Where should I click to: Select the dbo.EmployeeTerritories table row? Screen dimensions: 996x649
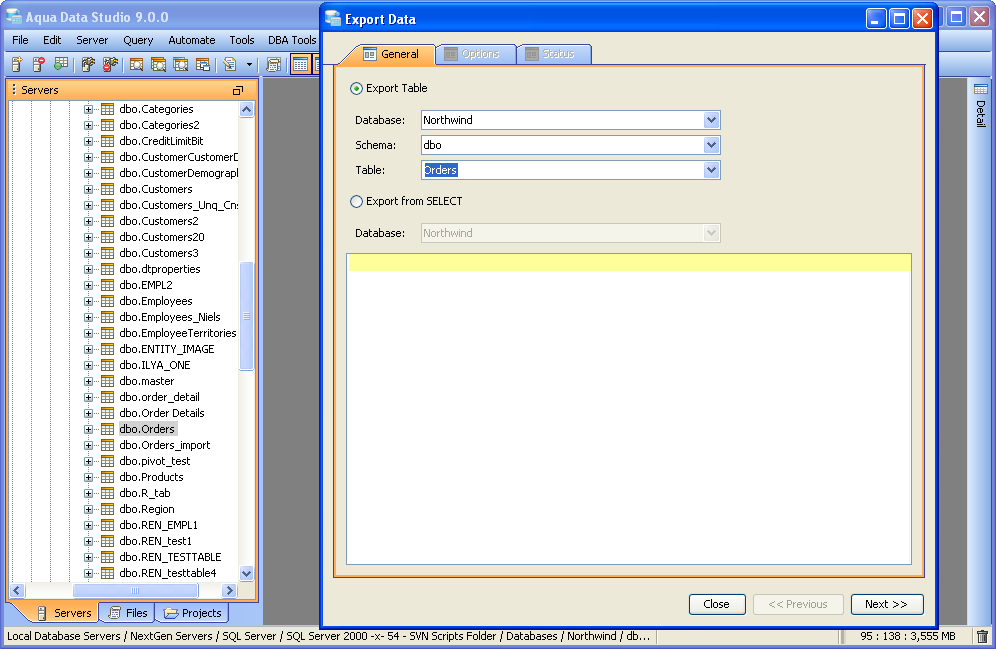[178, 333]
